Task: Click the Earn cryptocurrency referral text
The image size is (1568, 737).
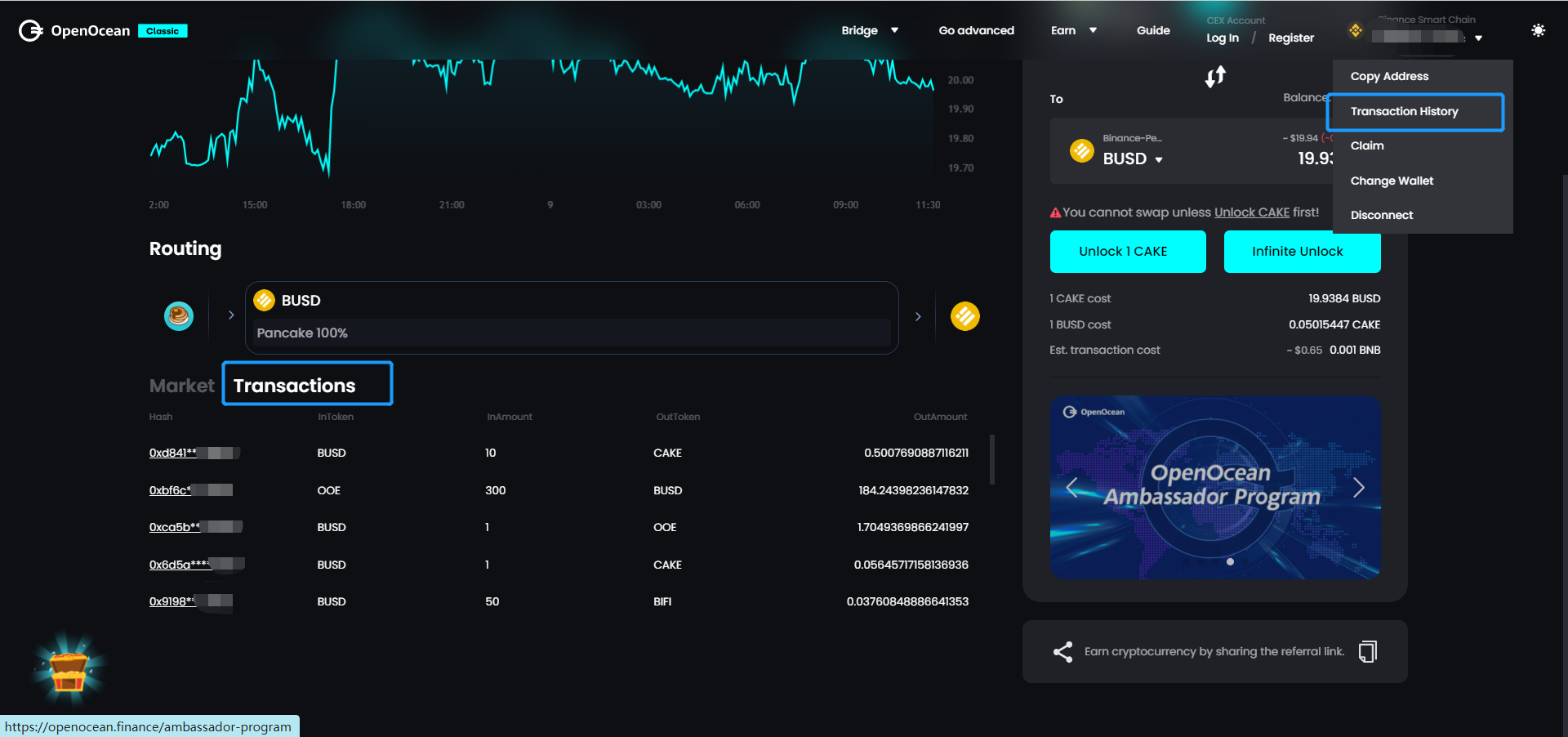Action: tap(1214, 651)
